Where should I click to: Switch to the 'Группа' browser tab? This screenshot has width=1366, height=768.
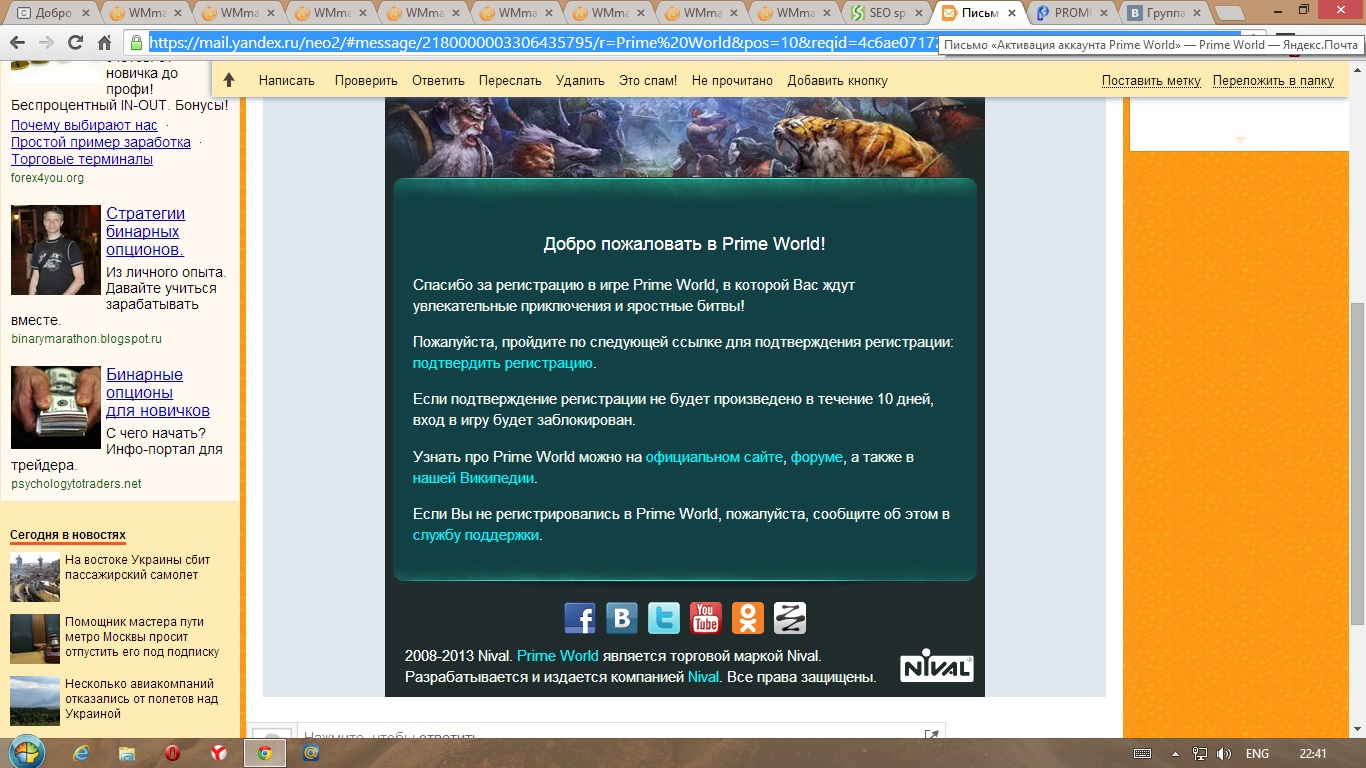tap(1165, 13)
